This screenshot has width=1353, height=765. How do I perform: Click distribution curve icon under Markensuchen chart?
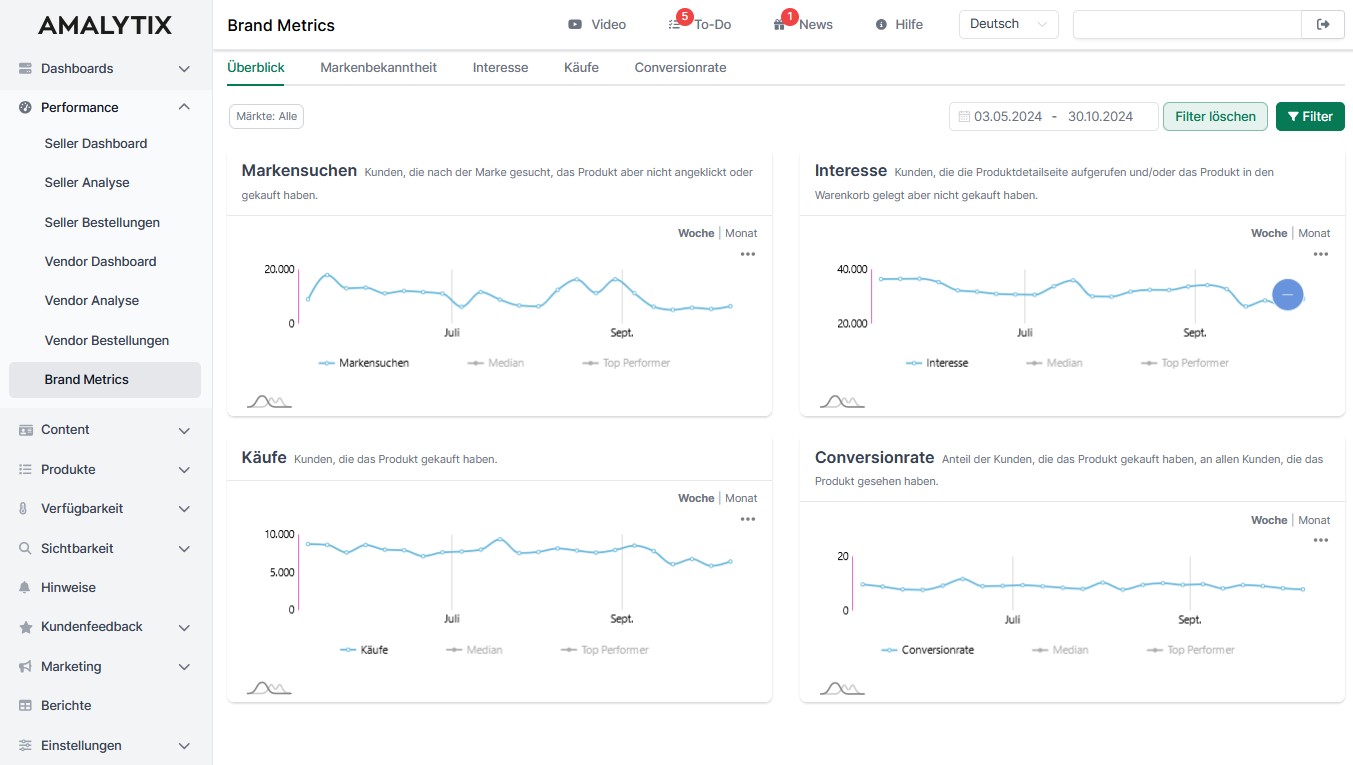click(269, 401)
